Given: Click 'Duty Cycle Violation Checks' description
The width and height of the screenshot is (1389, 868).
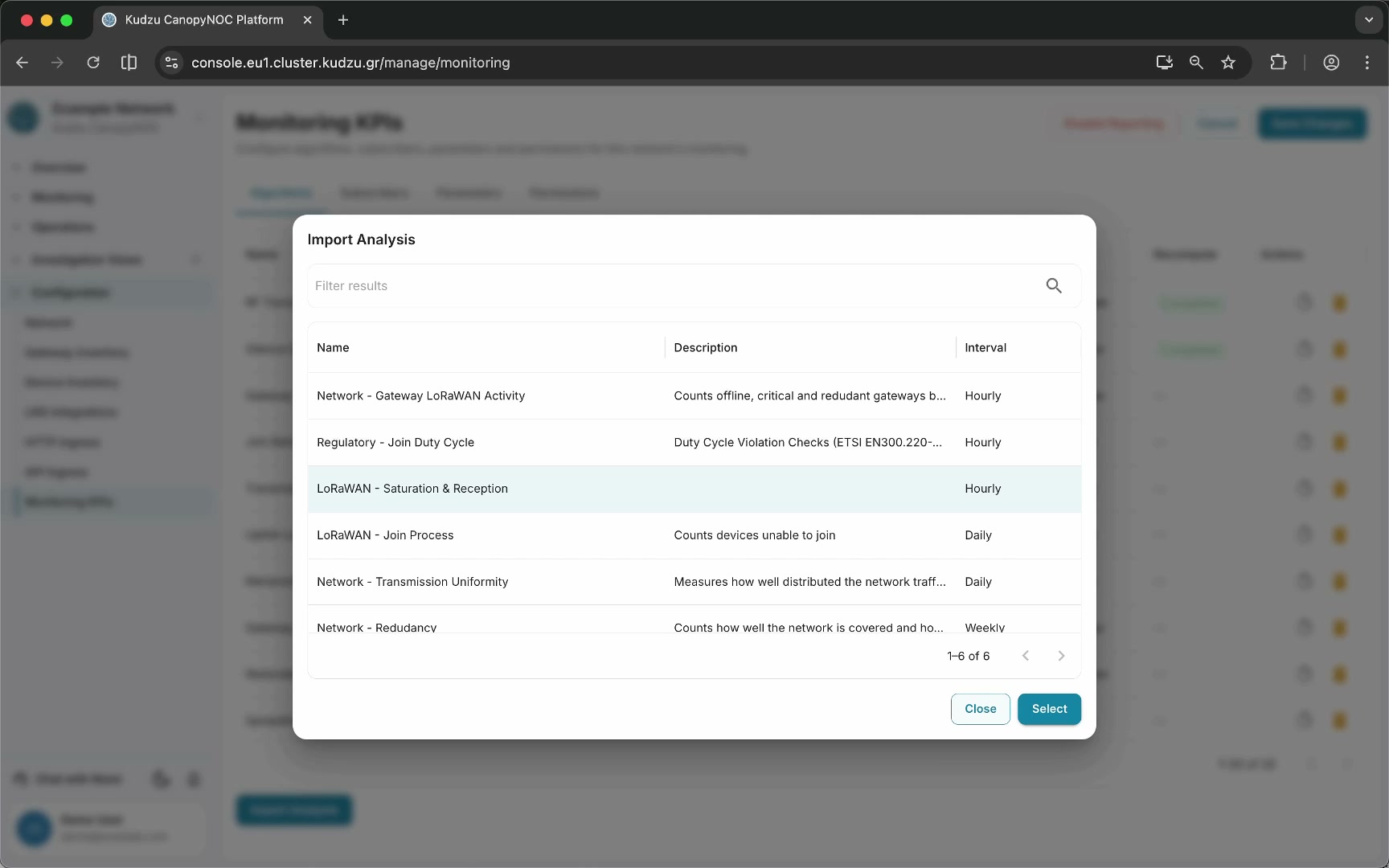Looking at the screenshot, I should pyautogui.click(x=808, y=442).
